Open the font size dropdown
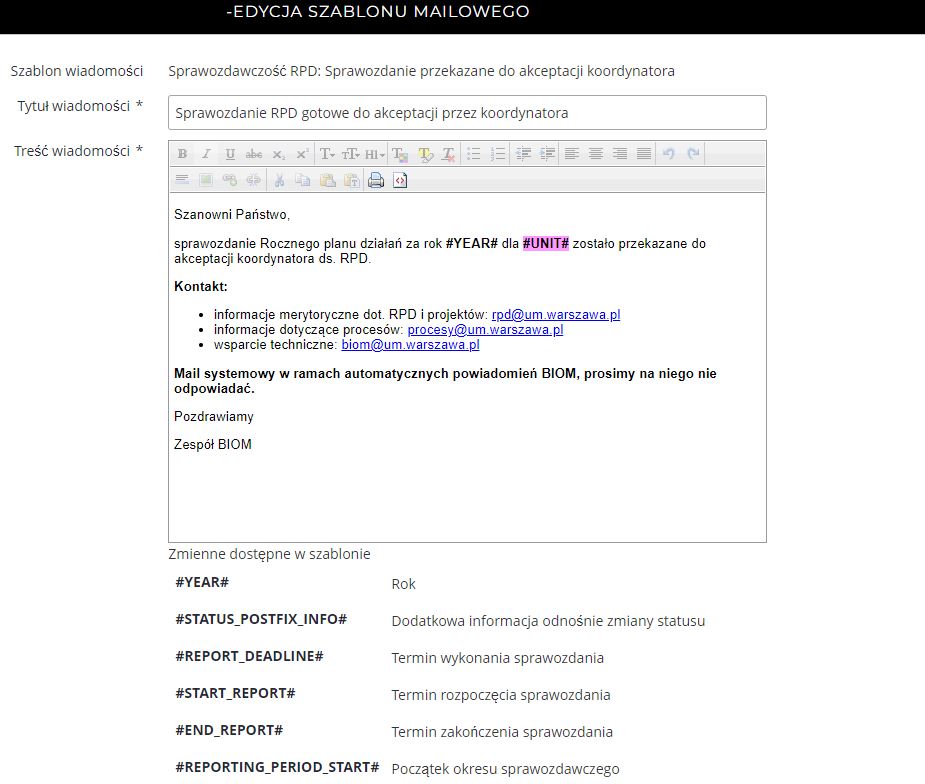Screen dimensions: 925x784 (x=351, y=154)
